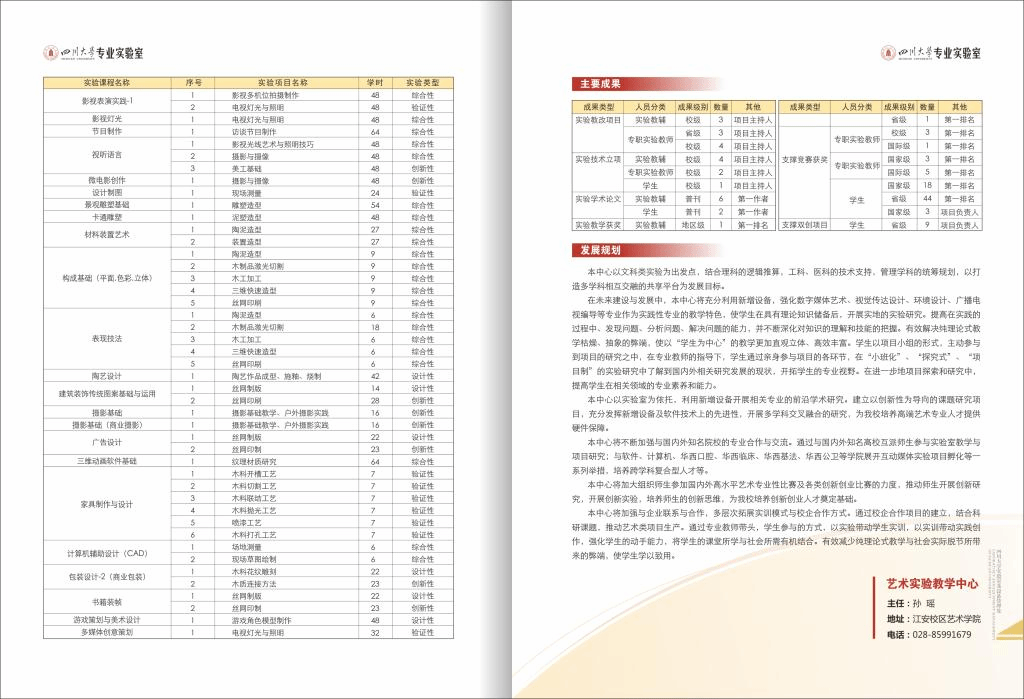Viewport: 1024px width, 699px height.
Task: Click the project 现场草图绘制
Action: pyautogui.click(x=254, y=559)
